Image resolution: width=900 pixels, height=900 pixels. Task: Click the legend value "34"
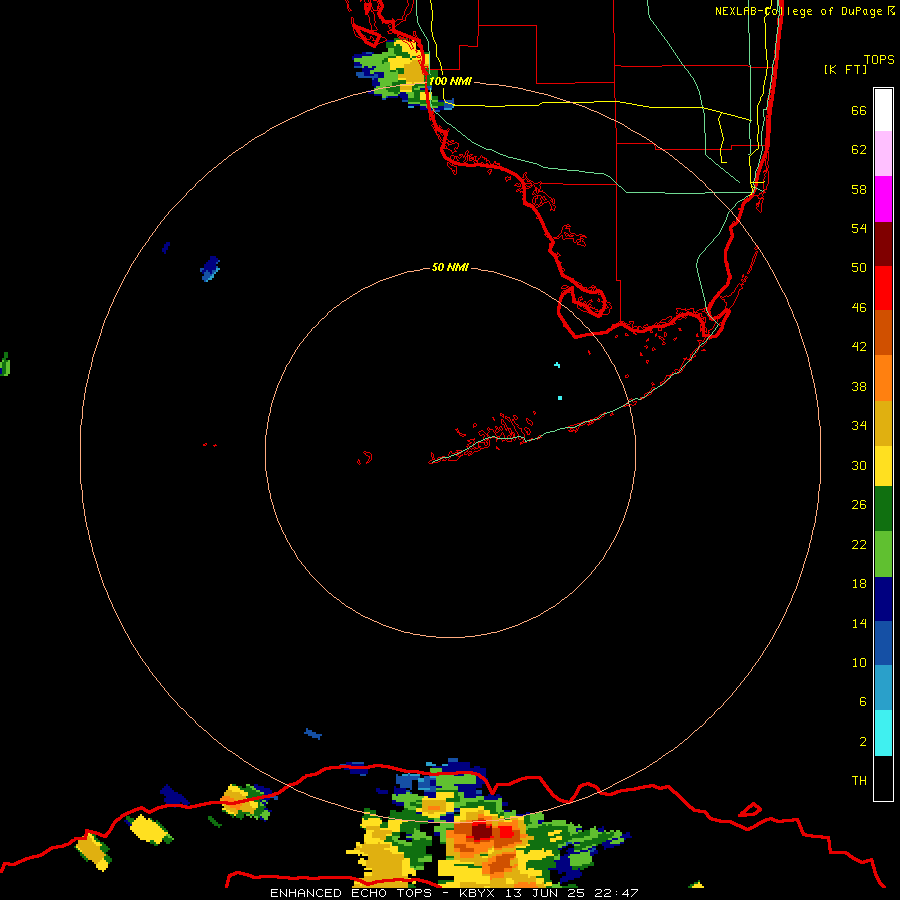(x=859, y=425)
